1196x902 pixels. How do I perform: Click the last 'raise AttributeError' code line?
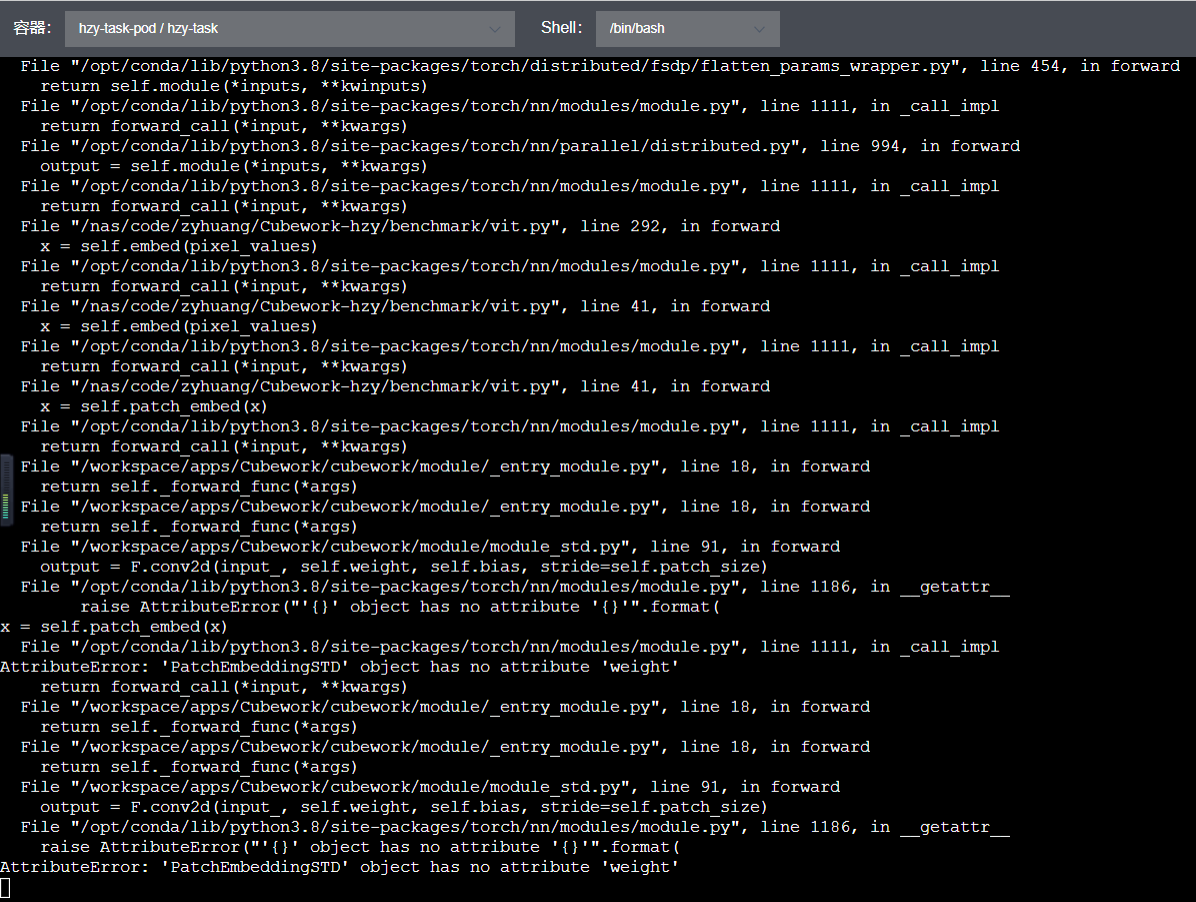(360, 847)
